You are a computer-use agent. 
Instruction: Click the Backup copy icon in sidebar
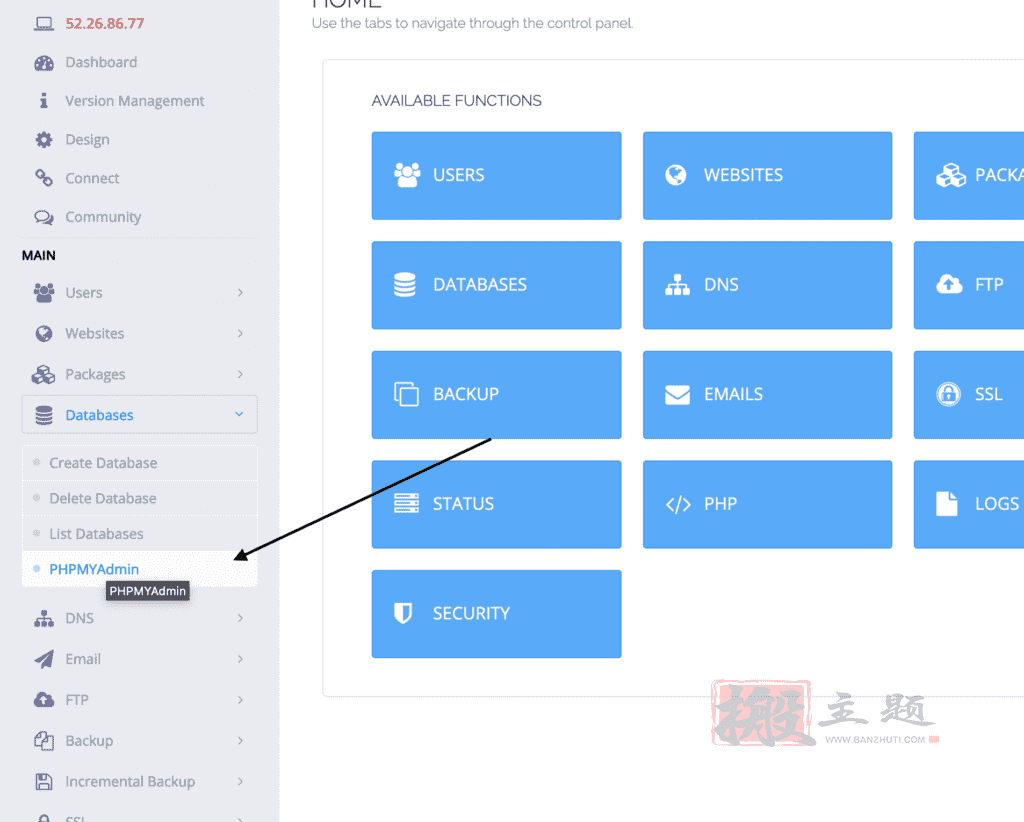point(44,741)
